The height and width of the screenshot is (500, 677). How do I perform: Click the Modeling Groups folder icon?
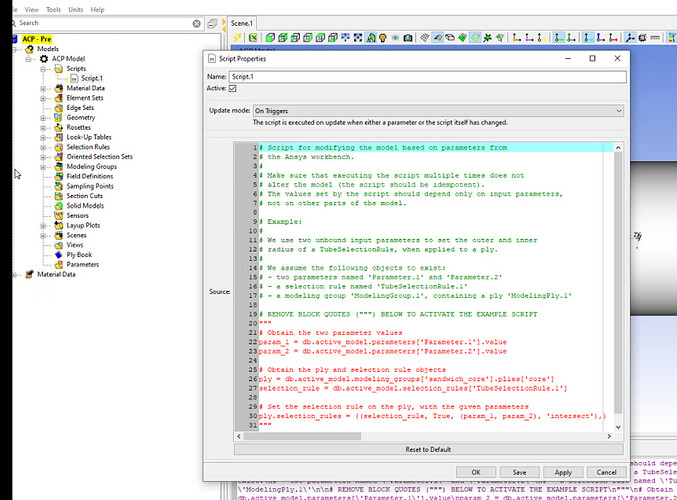[59, 167]
